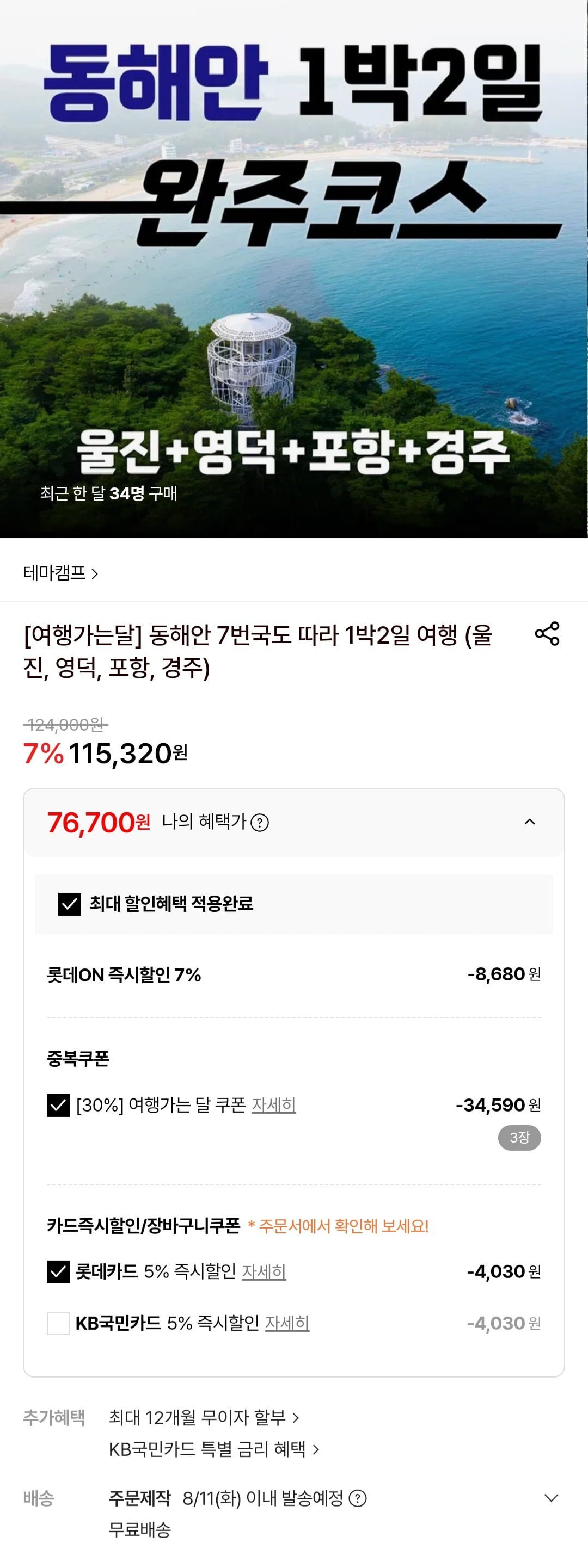
Task: Uncheck the 30% 여행가는 달 쿠폰 checkbox
Action: click(58, 1106)
